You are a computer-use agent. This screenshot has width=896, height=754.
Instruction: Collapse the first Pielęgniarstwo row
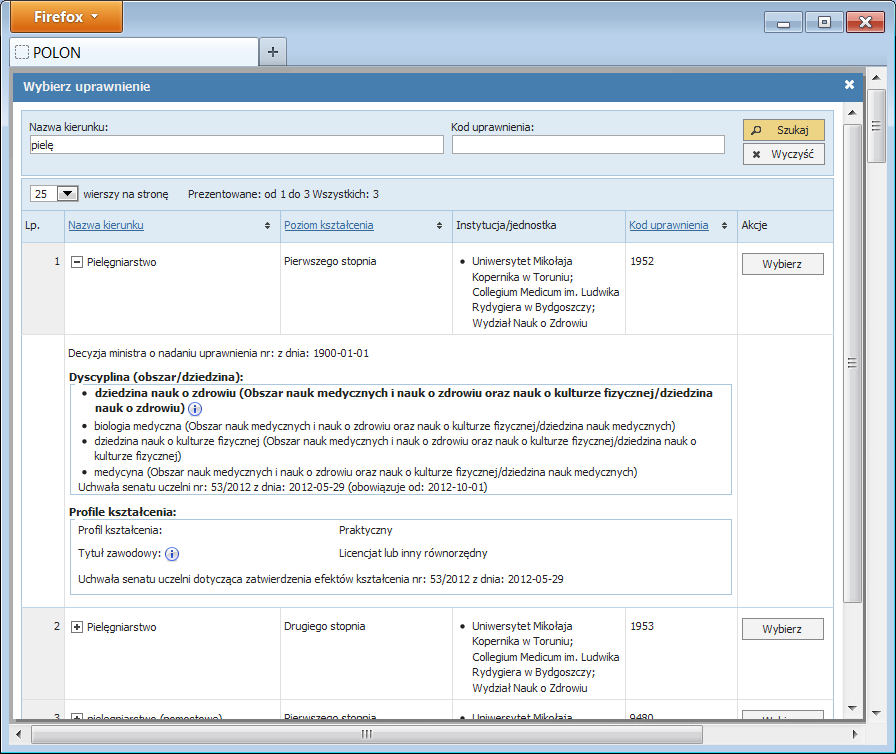click(x=77, y=262)
